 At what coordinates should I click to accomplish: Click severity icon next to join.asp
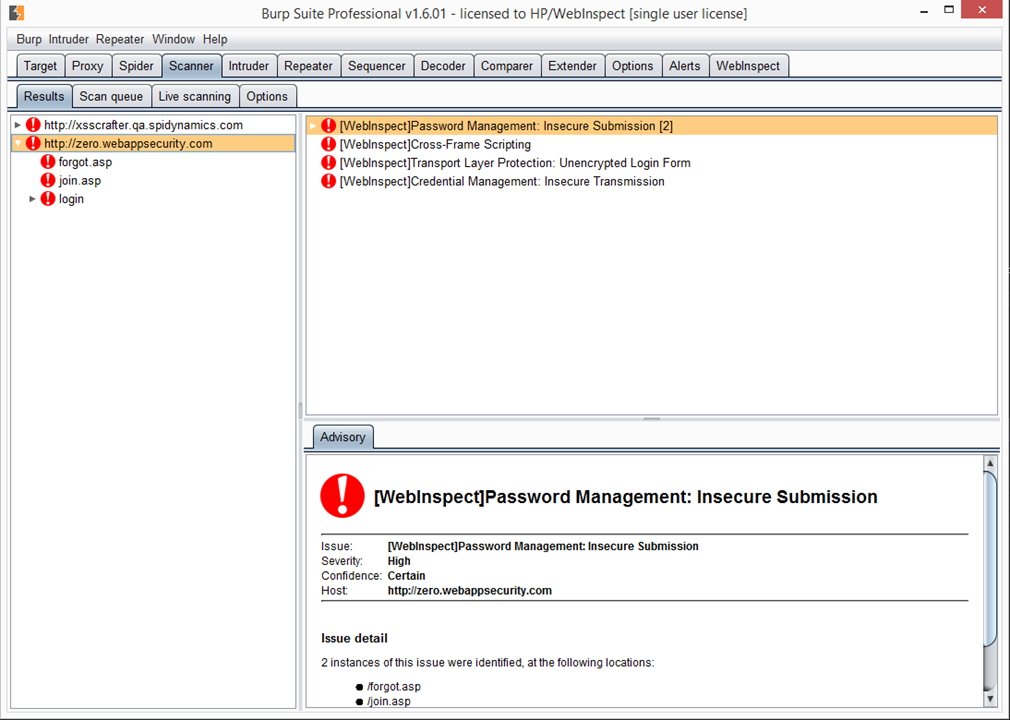pos(48,180)
